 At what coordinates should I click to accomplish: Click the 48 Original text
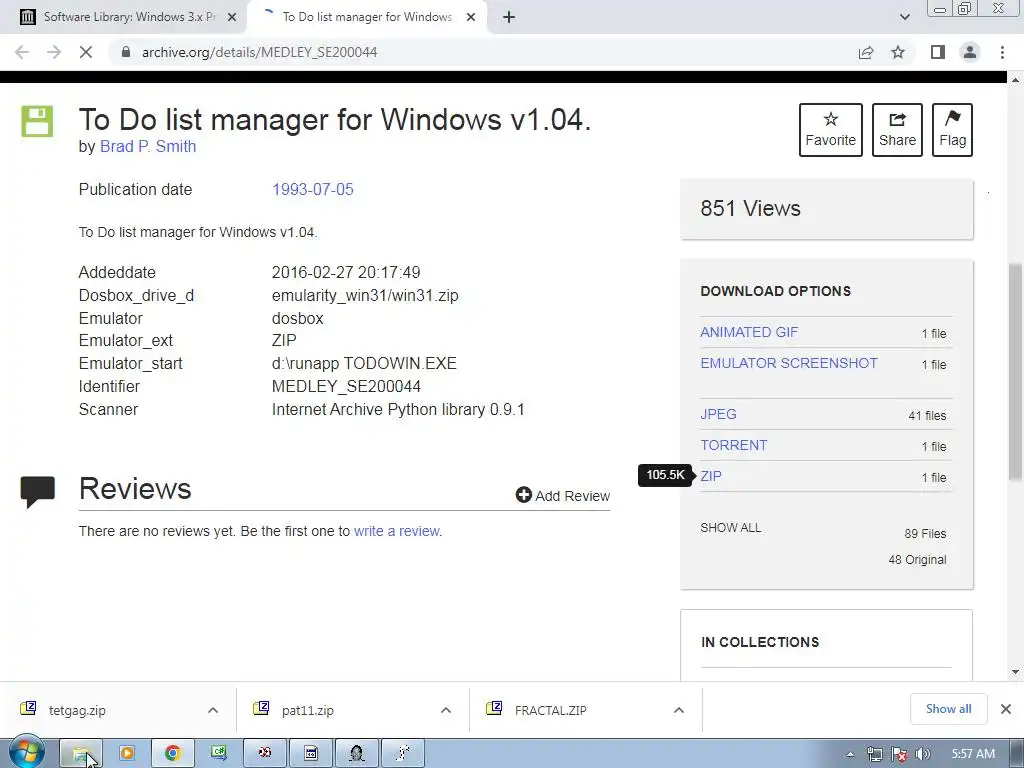pyautogui.click(x=917, y=560)
